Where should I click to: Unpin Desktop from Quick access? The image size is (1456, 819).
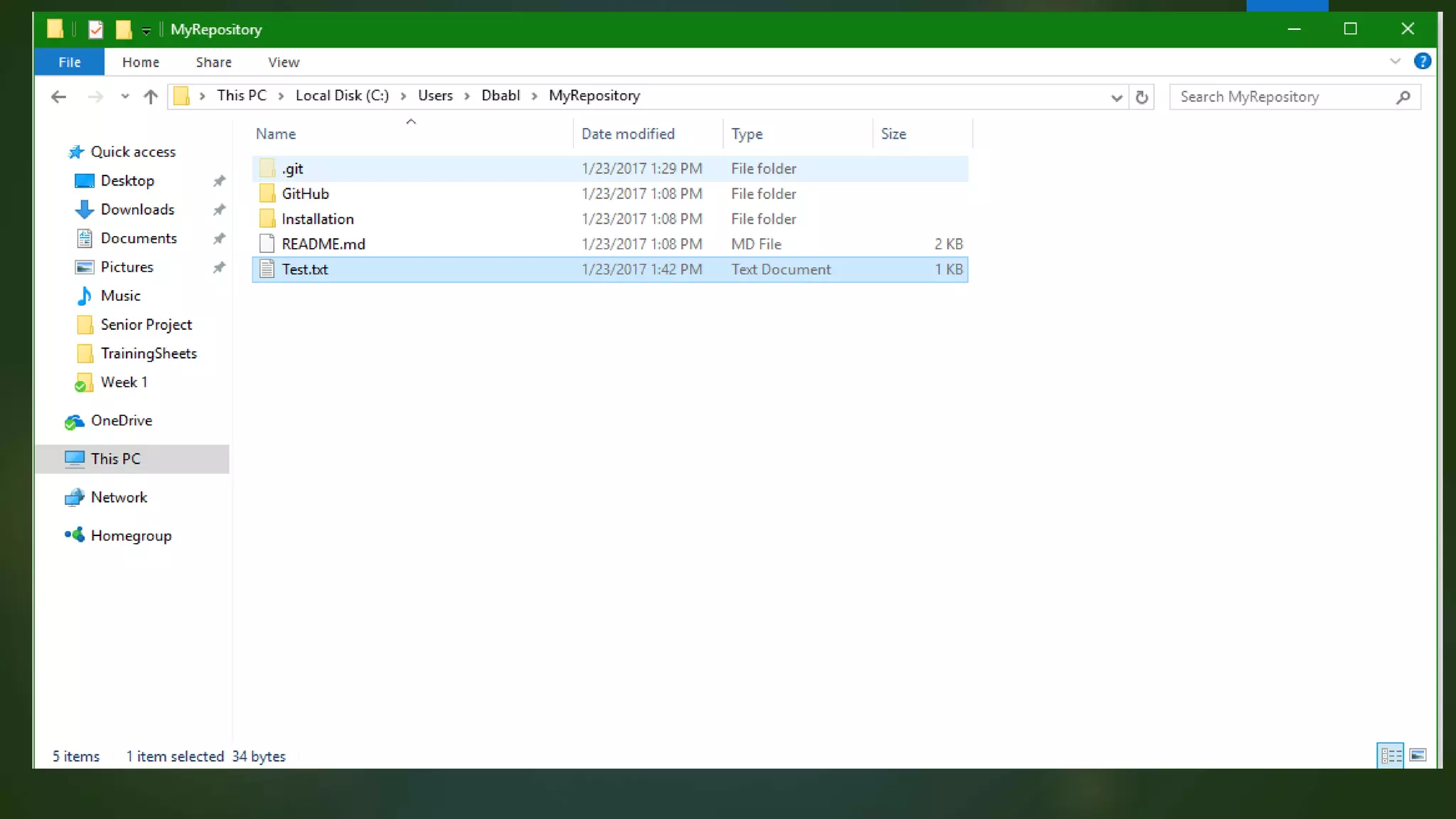pyautogui.click(x=219, y=181)
